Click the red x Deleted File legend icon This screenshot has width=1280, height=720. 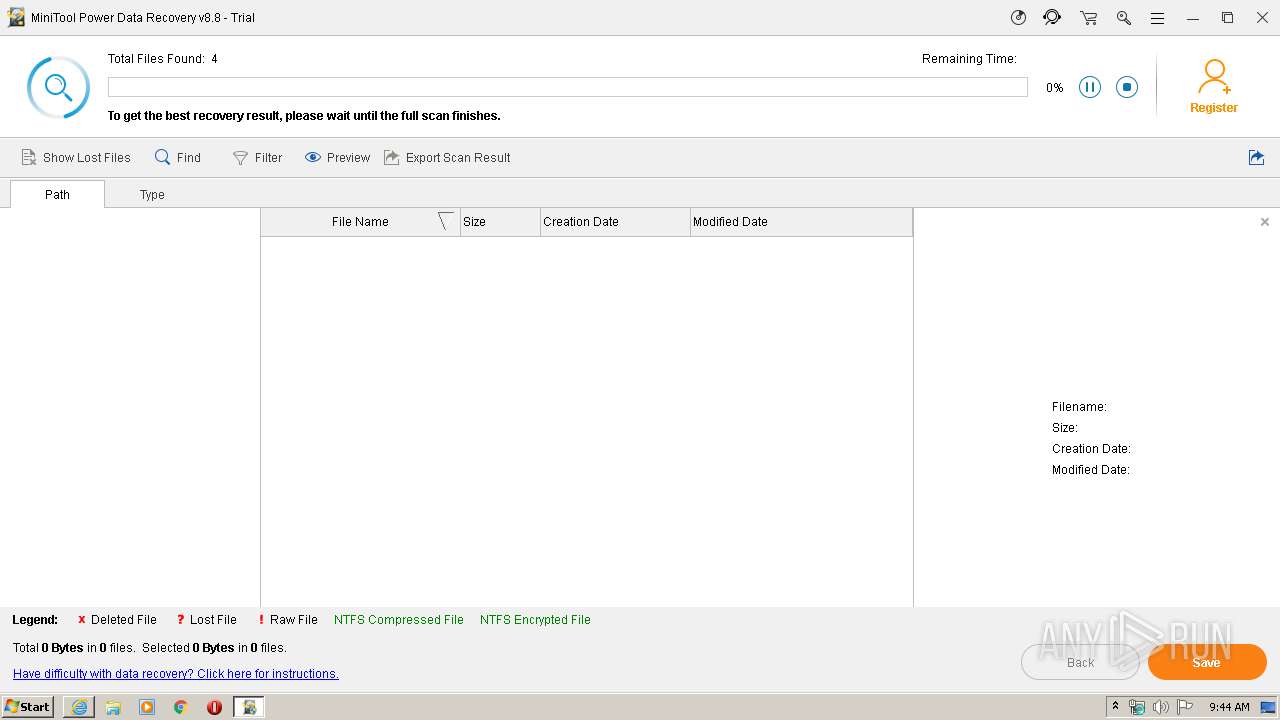tap(82, 620)
